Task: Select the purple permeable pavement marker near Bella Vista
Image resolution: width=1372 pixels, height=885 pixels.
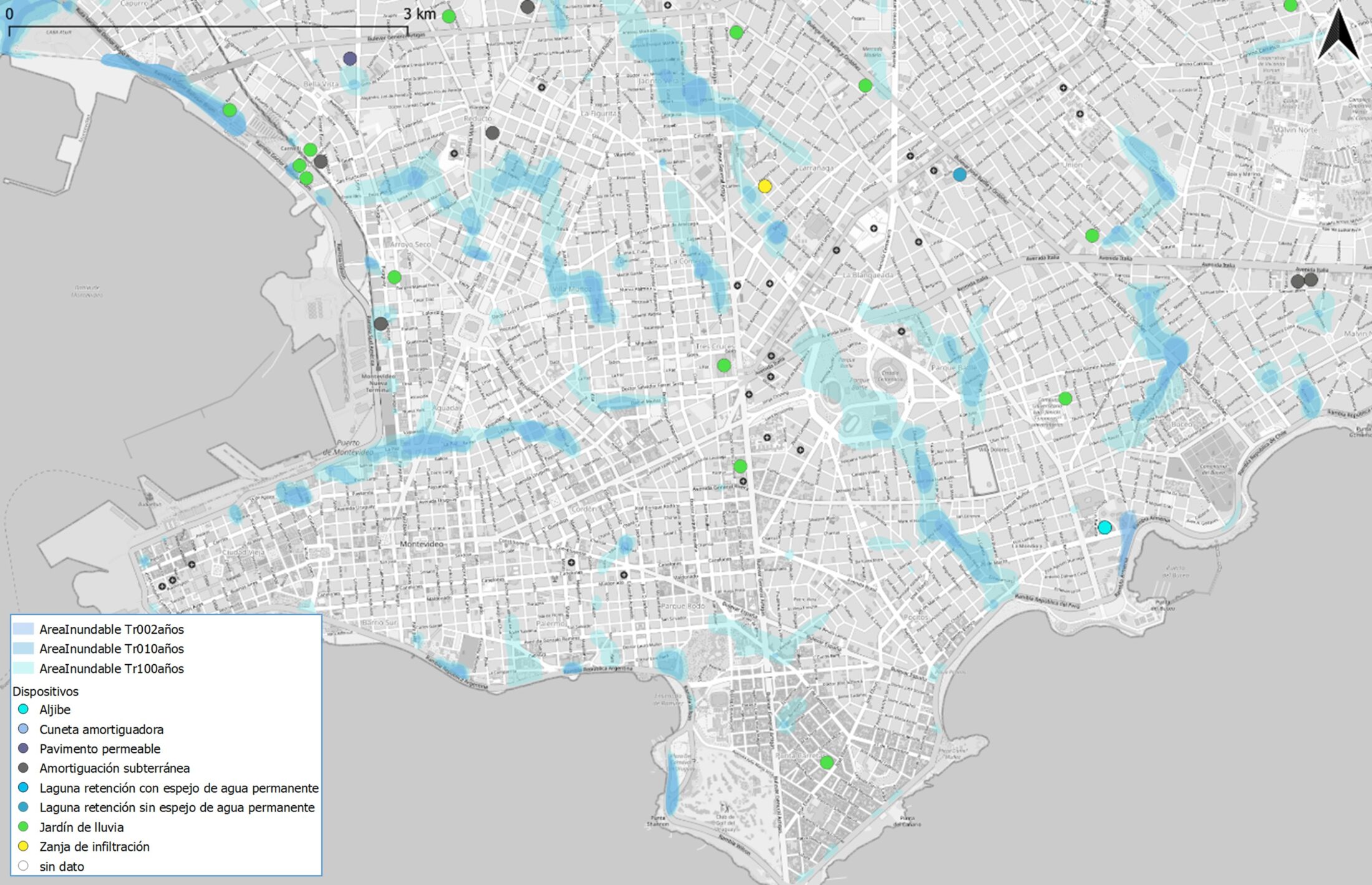Action: point(350,59)
